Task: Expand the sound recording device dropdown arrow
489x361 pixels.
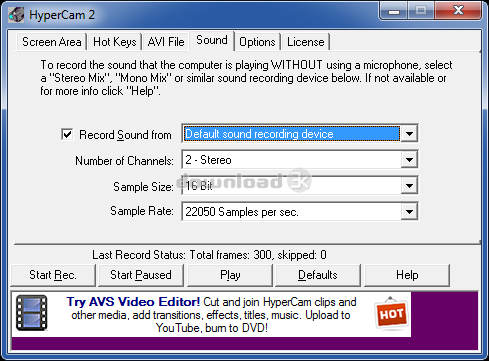Action: coord(409,134)
